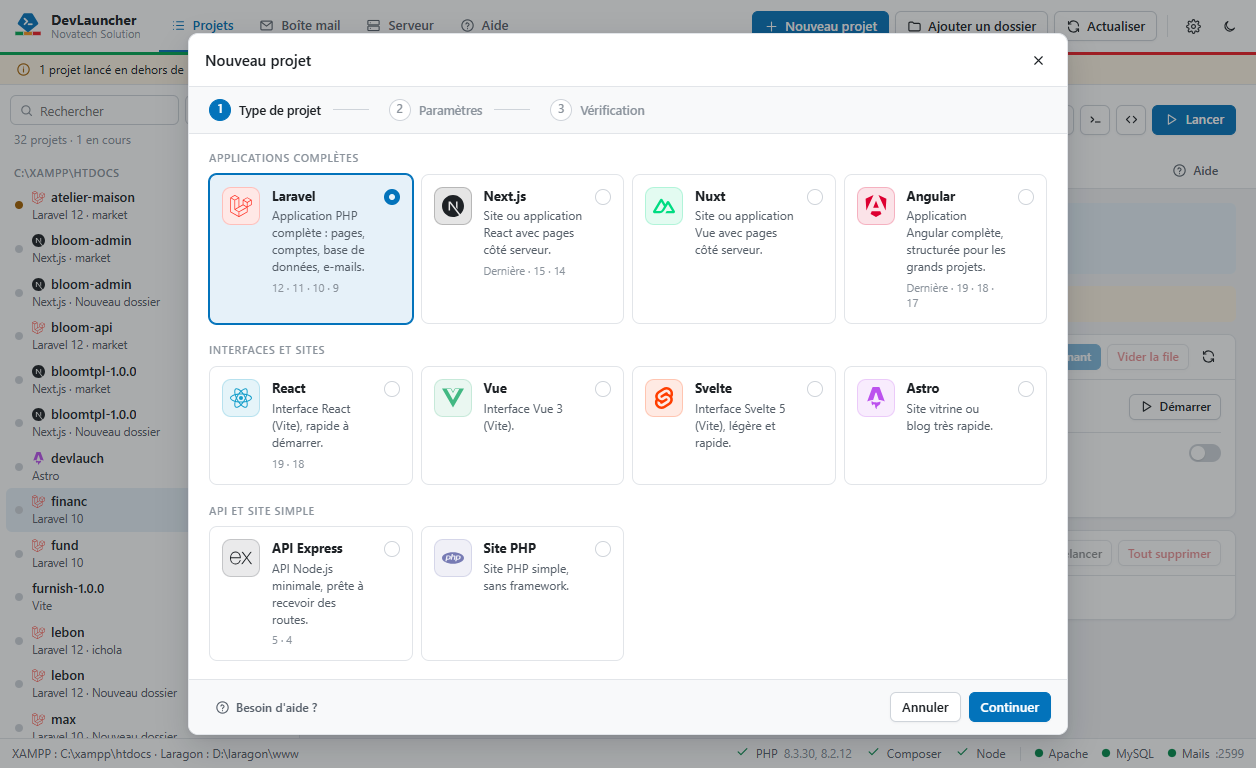Click the Node status entry
Viewport: 1256px width, 768px height.
click(982, 754)
